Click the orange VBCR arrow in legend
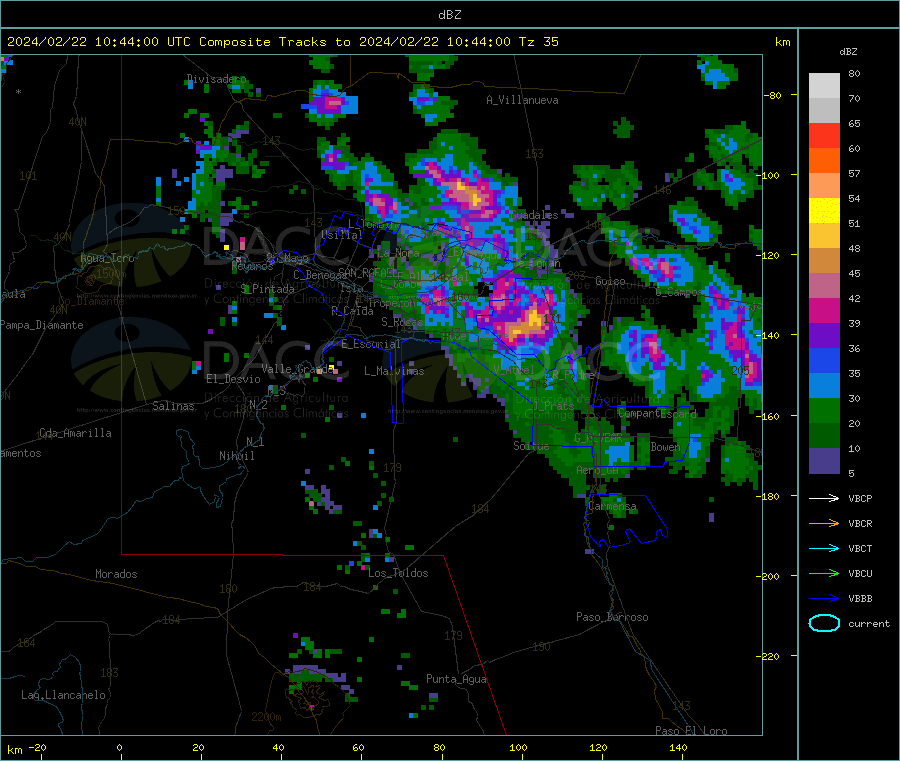The image size is (900, 761). point(824,523)
